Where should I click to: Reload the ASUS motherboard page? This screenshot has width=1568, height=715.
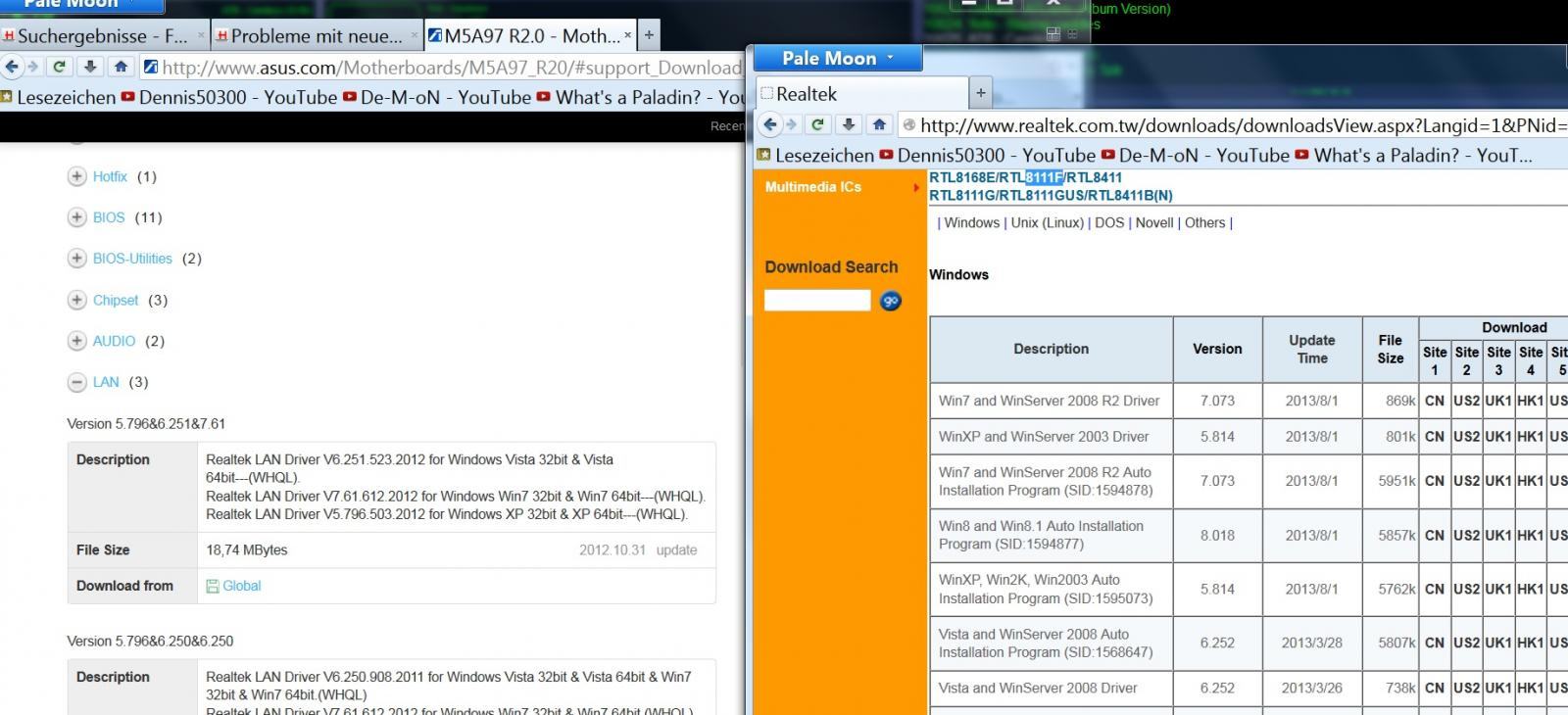(59, 67)
